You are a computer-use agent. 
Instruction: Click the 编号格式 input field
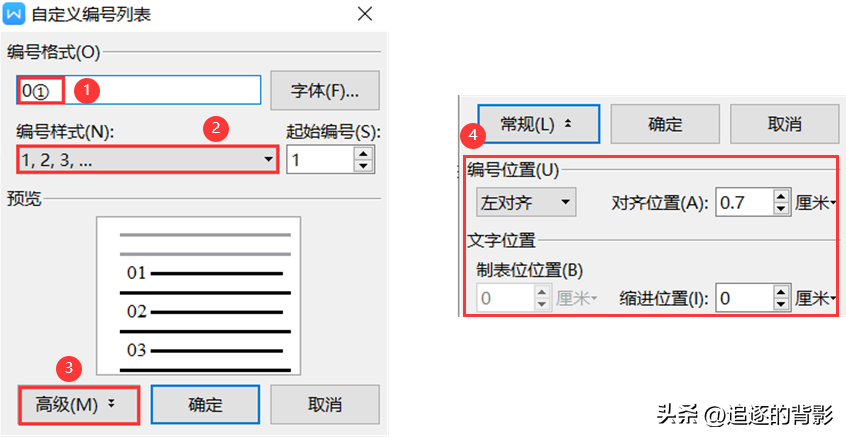click(139, 90)
